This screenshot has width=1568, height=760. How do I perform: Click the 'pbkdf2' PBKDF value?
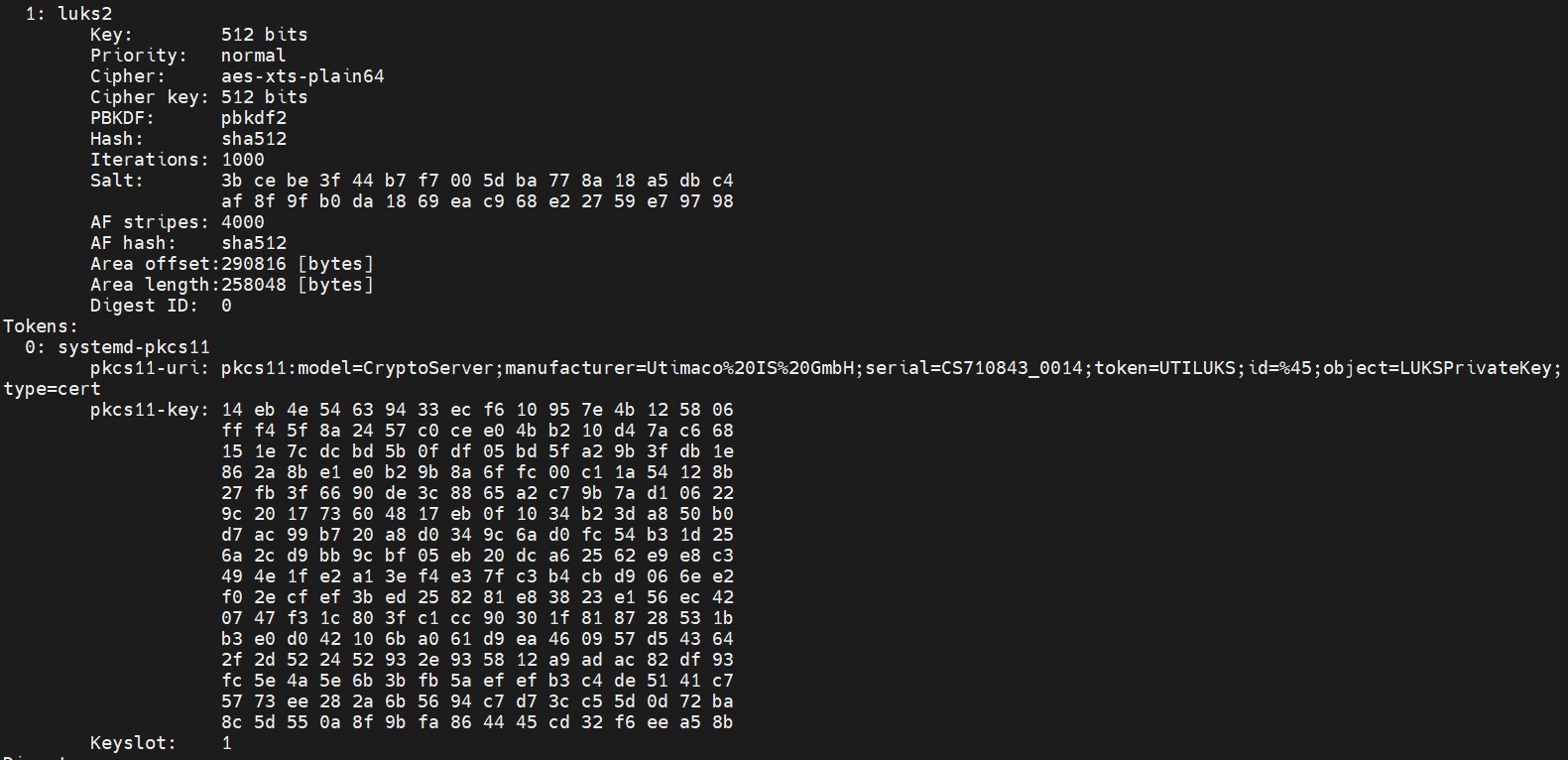tap(254, 118)
